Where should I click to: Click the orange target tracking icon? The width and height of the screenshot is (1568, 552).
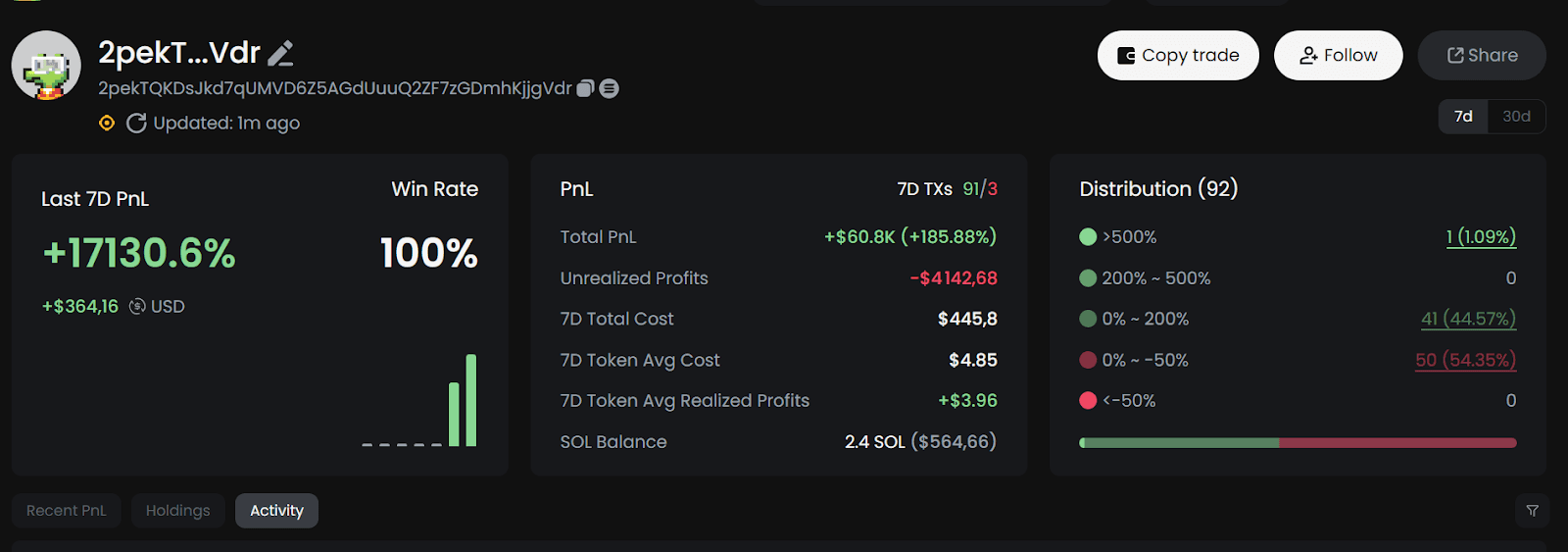click(107, 123)
